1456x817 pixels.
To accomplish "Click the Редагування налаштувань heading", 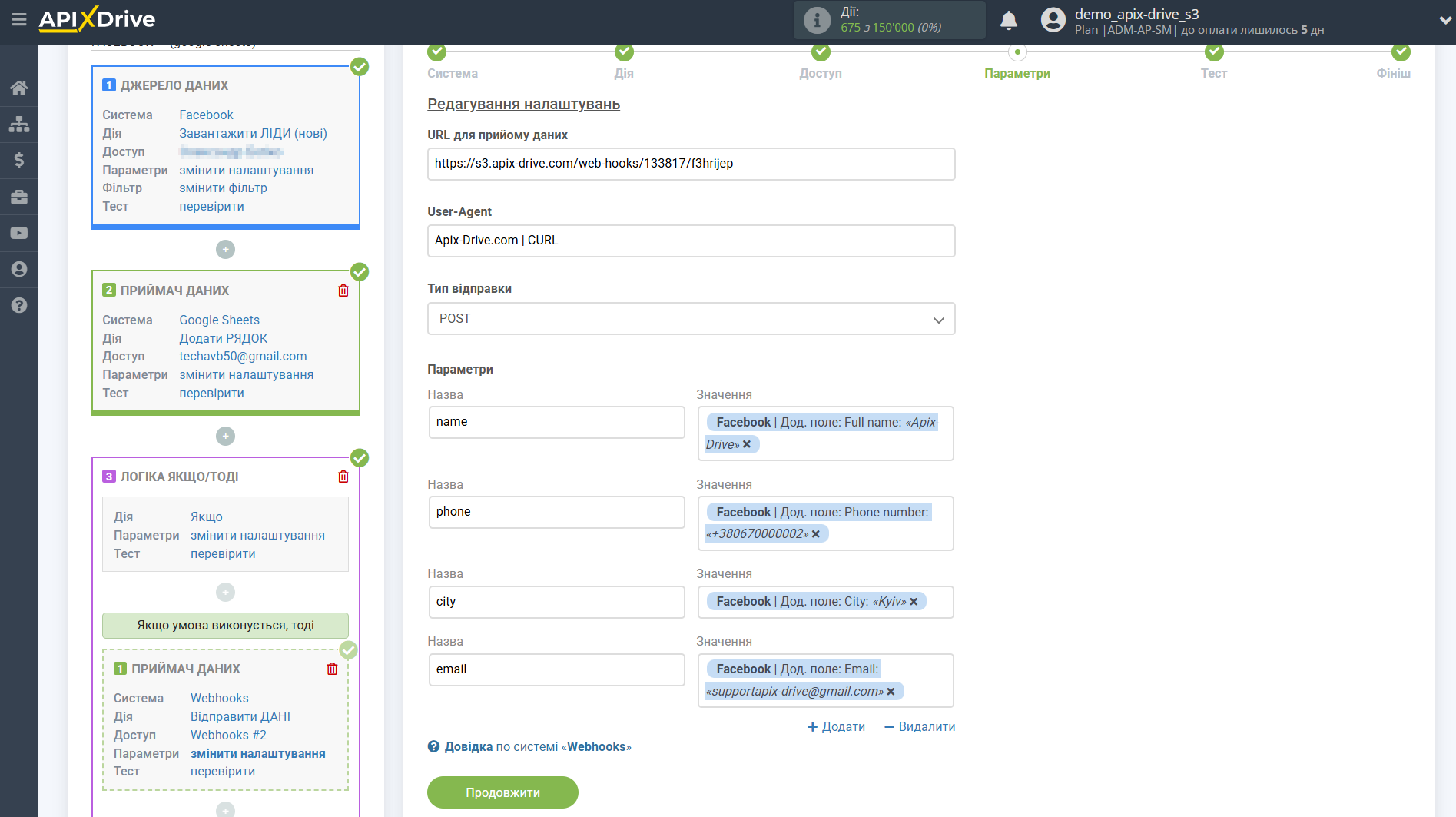I will click(x=523, y=104).
